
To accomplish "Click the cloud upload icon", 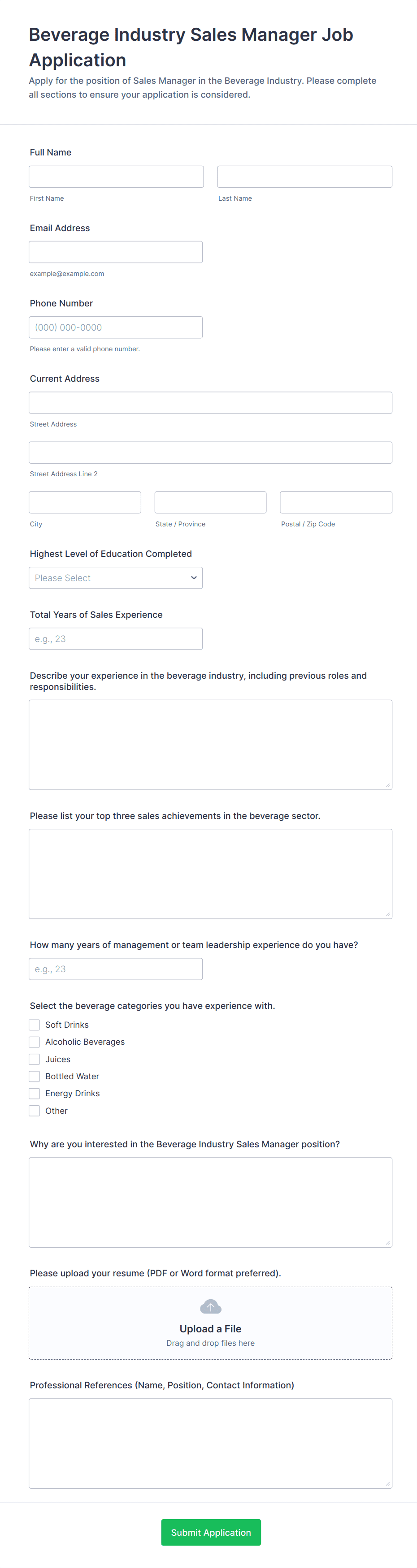I will coord(210,1306).
